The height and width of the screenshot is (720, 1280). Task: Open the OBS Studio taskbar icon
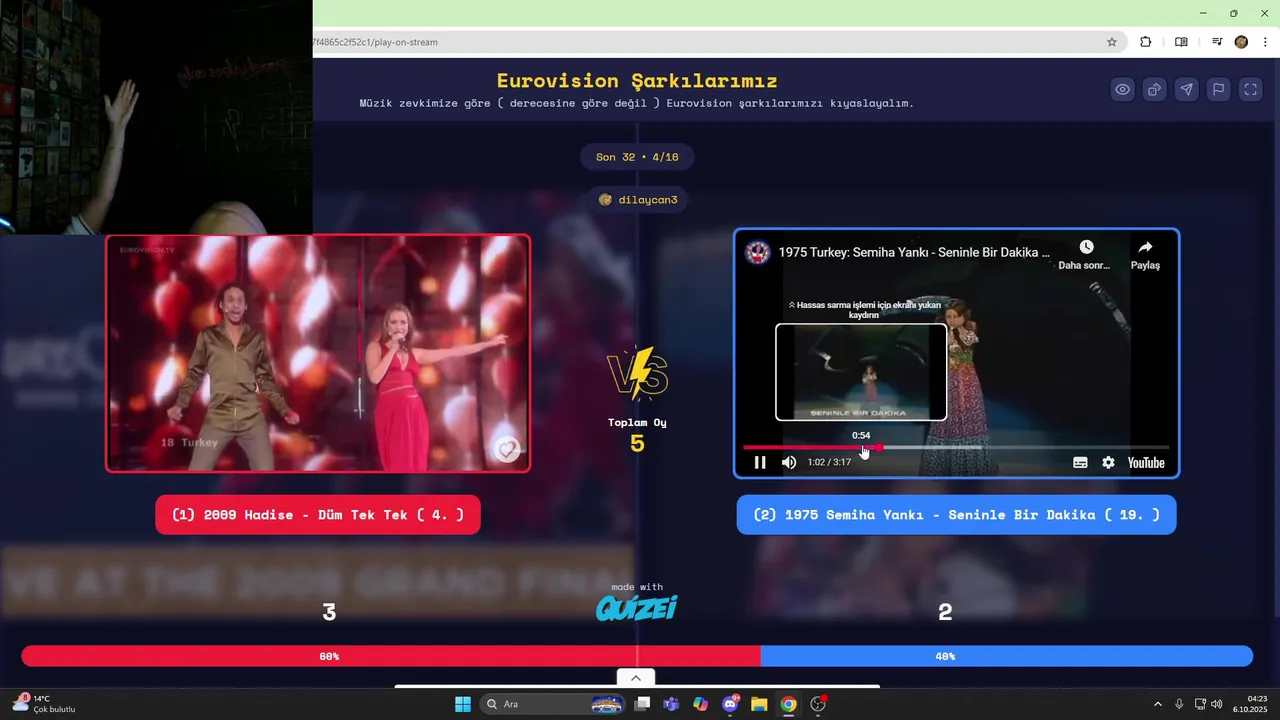pos(818,704)
